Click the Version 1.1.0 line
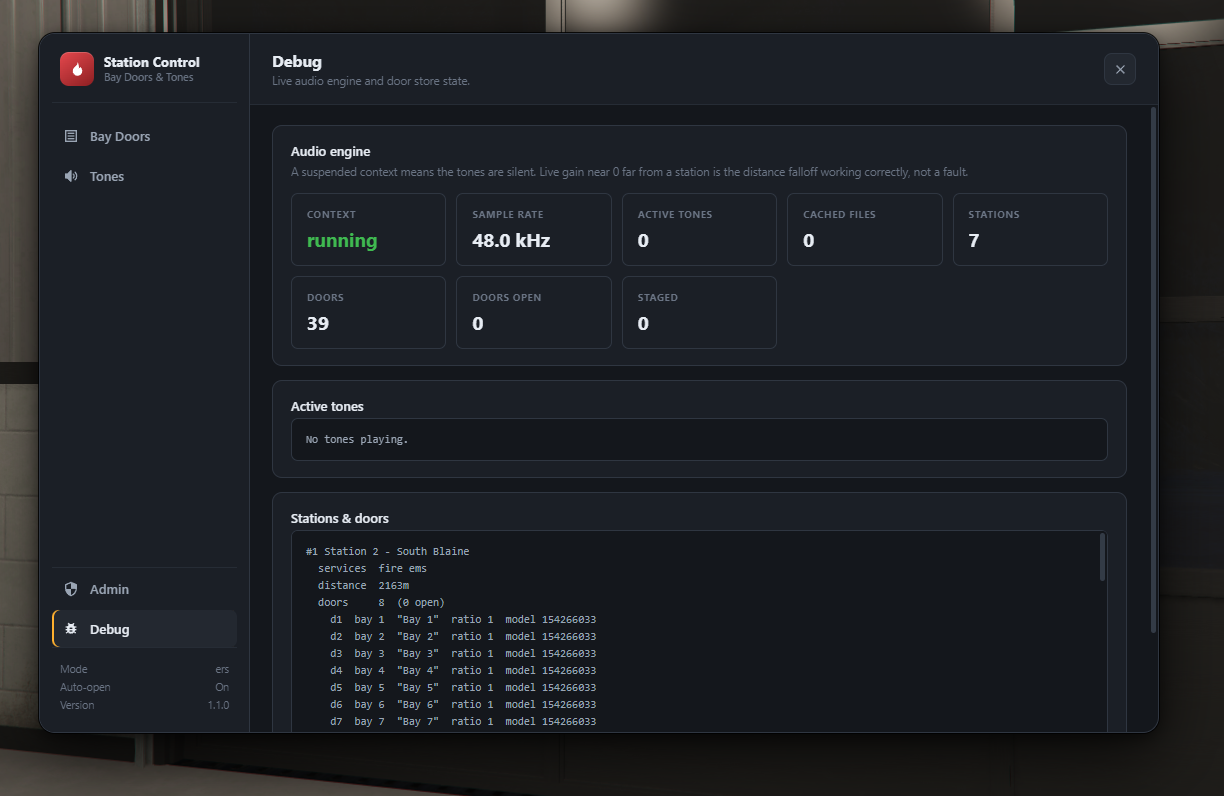The height and width of the screenshot is (796, 1224). click(x=144, y=705)
